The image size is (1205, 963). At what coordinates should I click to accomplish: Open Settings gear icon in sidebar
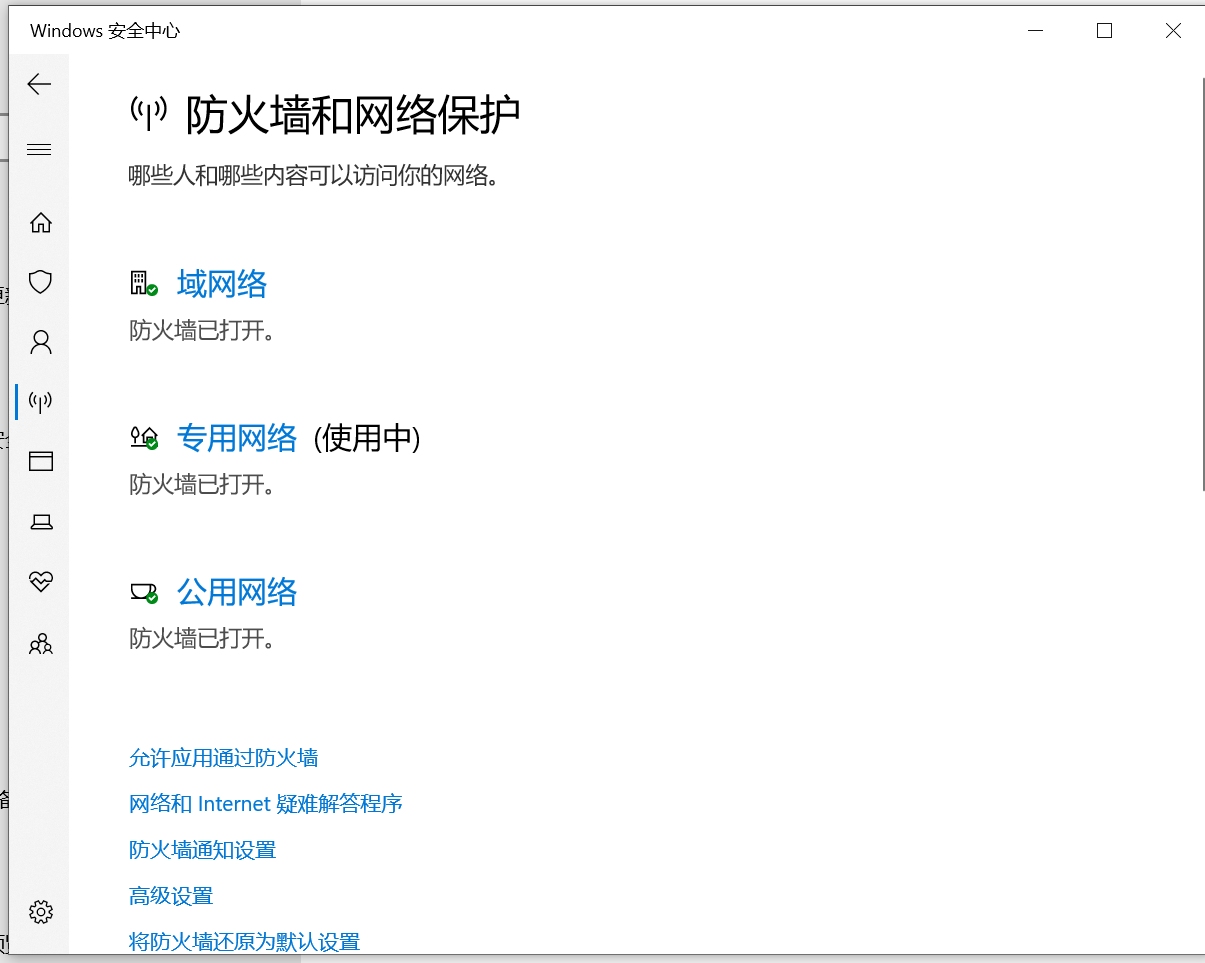tap(40, 911)
